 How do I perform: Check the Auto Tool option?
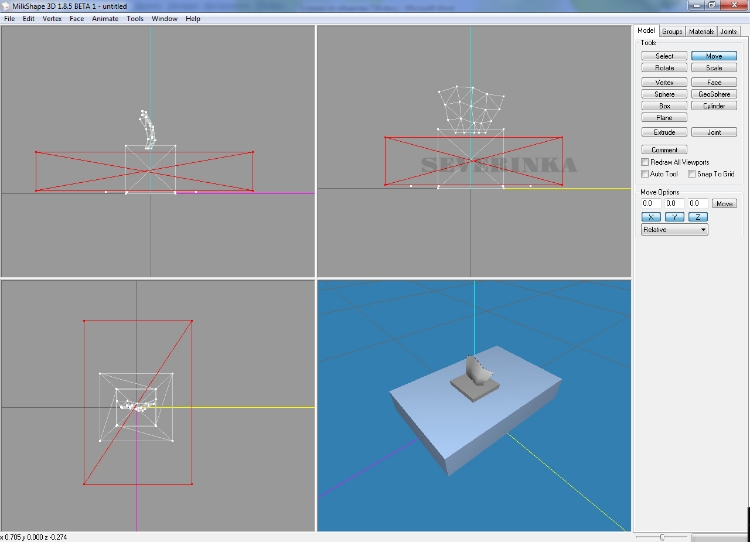(x=645, y=174)
